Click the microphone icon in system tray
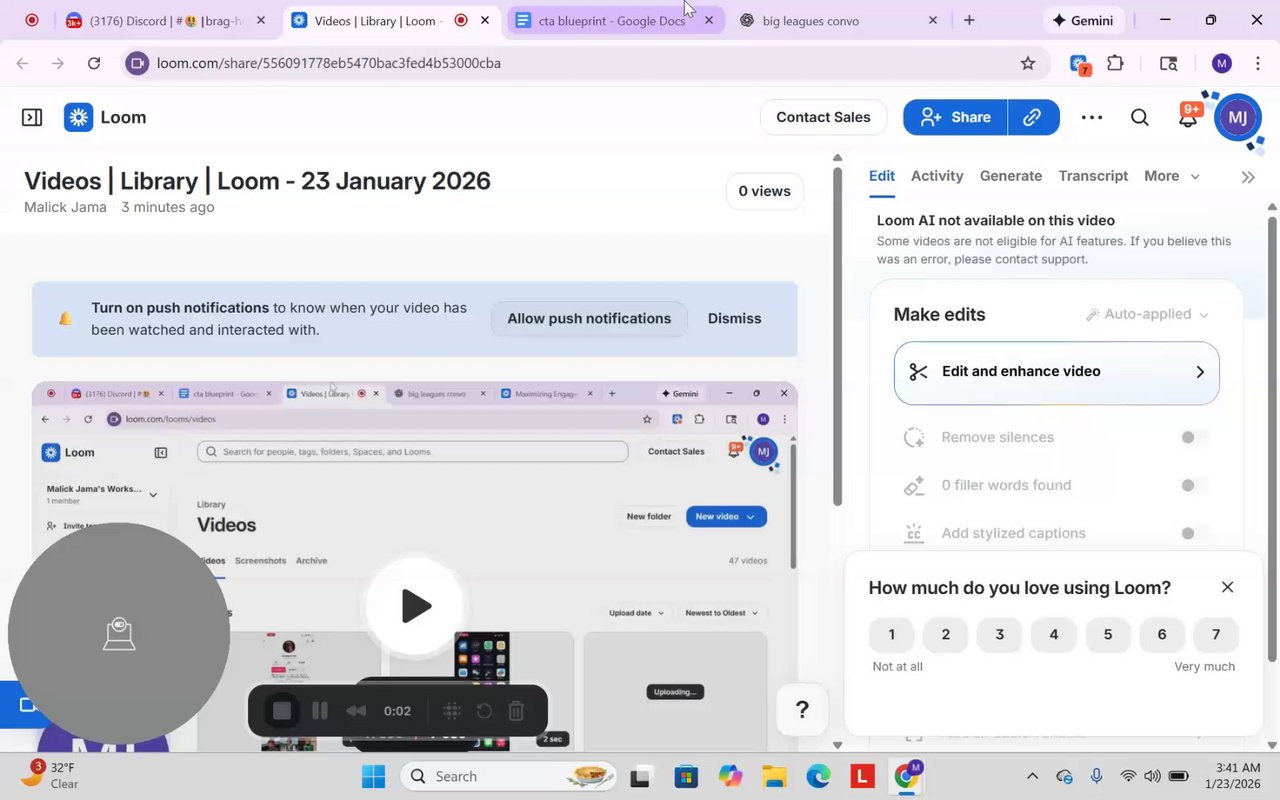 (1097, 776)
